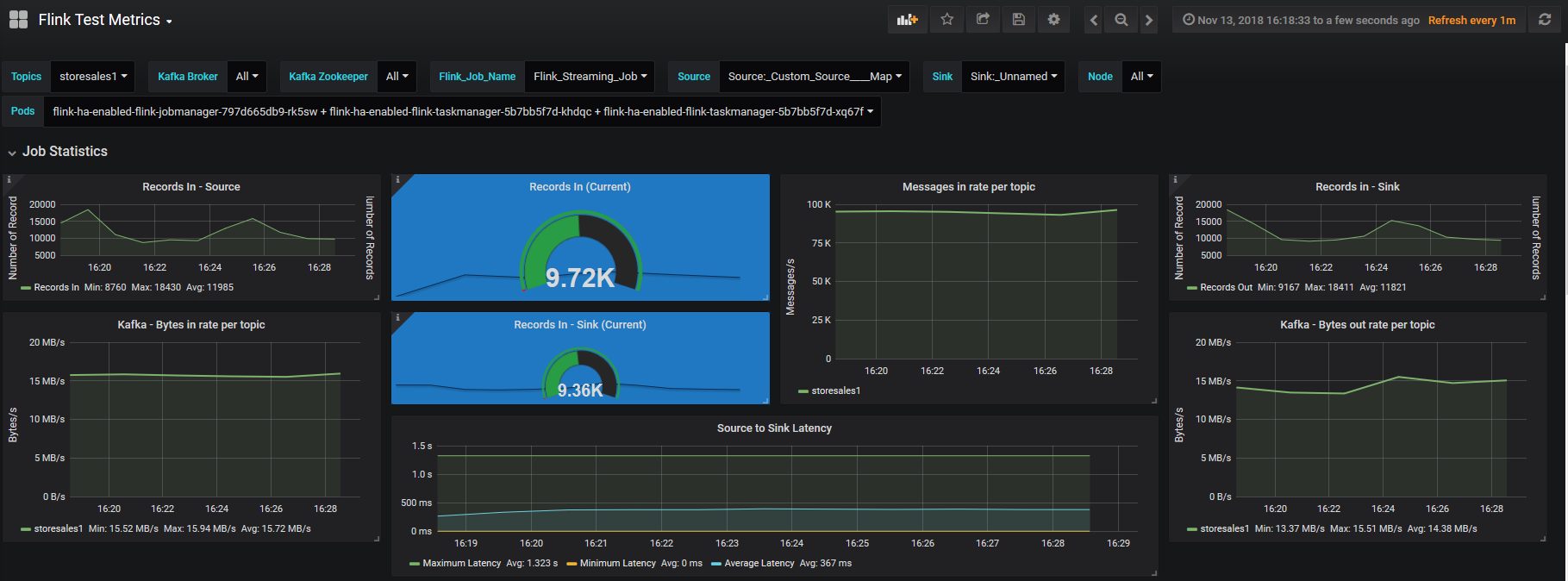Click the Kafka Zookeeper variable label
This screenshot has width=1568, height=581.
328,77
